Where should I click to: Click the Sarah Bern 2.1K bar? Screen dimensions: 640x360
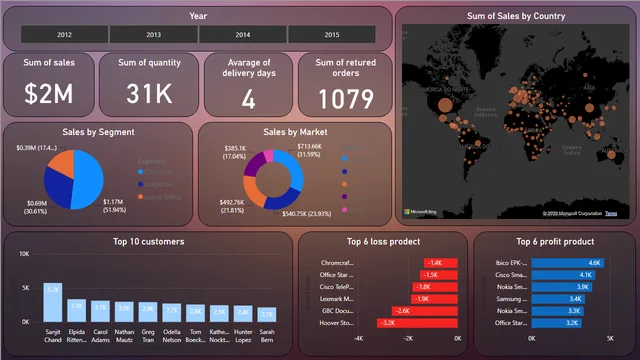[267, 315]
